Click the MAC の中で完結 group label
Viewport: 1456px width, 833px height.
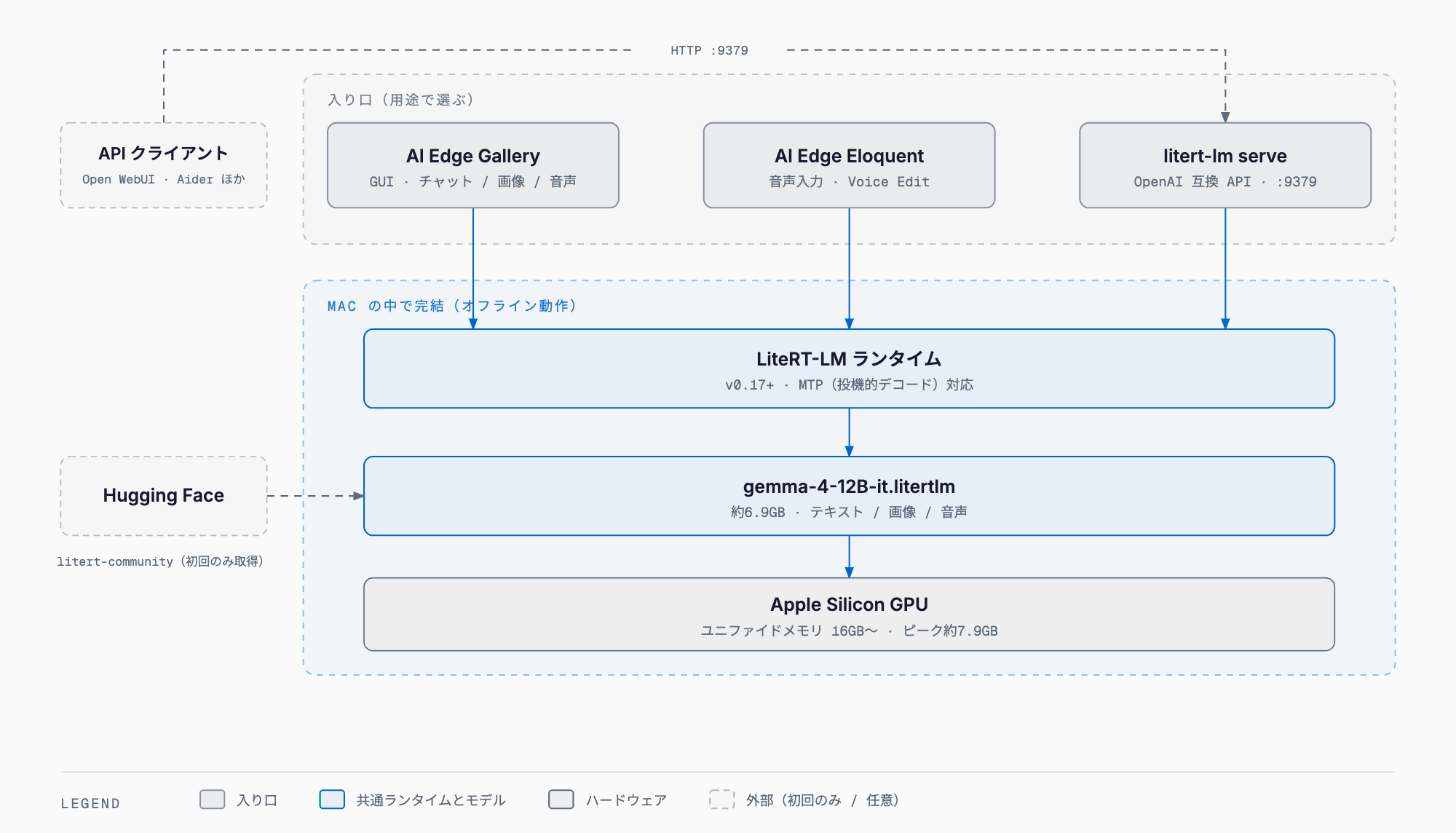pos(453,306)
